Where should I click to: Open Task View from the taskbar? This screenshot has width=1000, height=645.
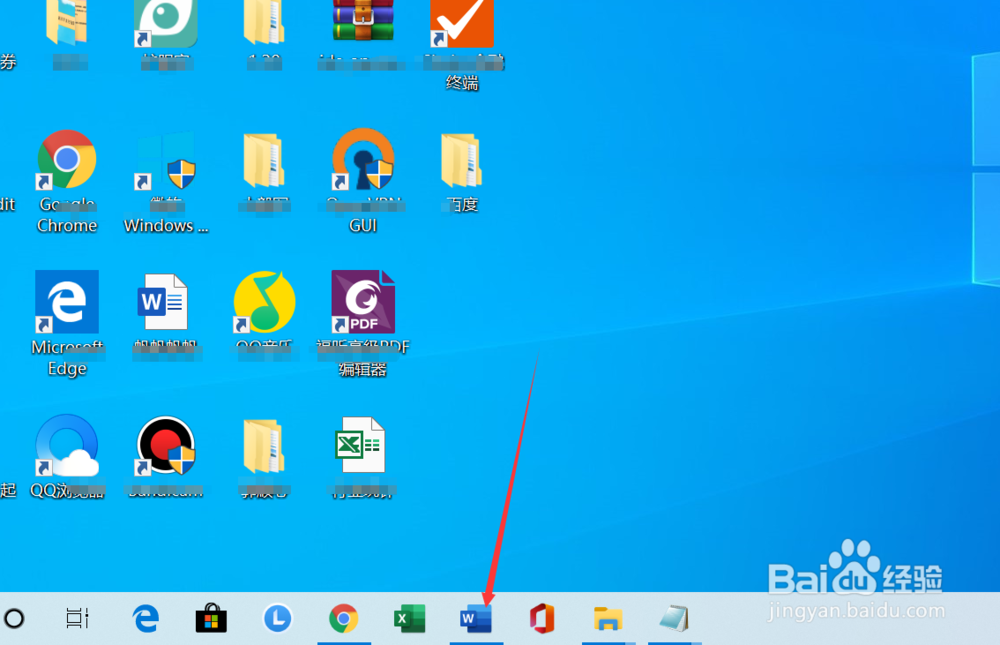[78, 618]
